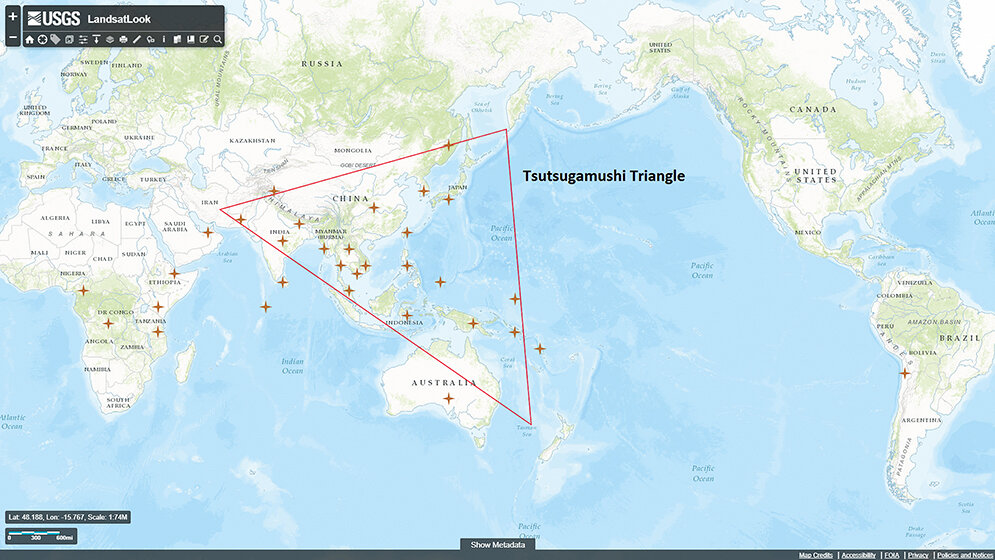Click the scene marker over Australia
This screenshot has width=995, height=560.
point(449,398)
